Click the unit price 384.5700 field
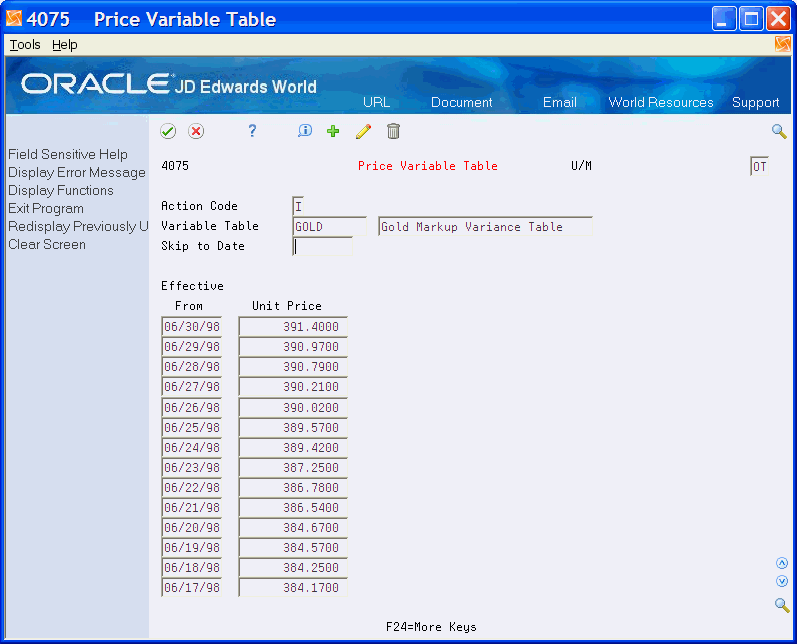 tap(293, 547)
